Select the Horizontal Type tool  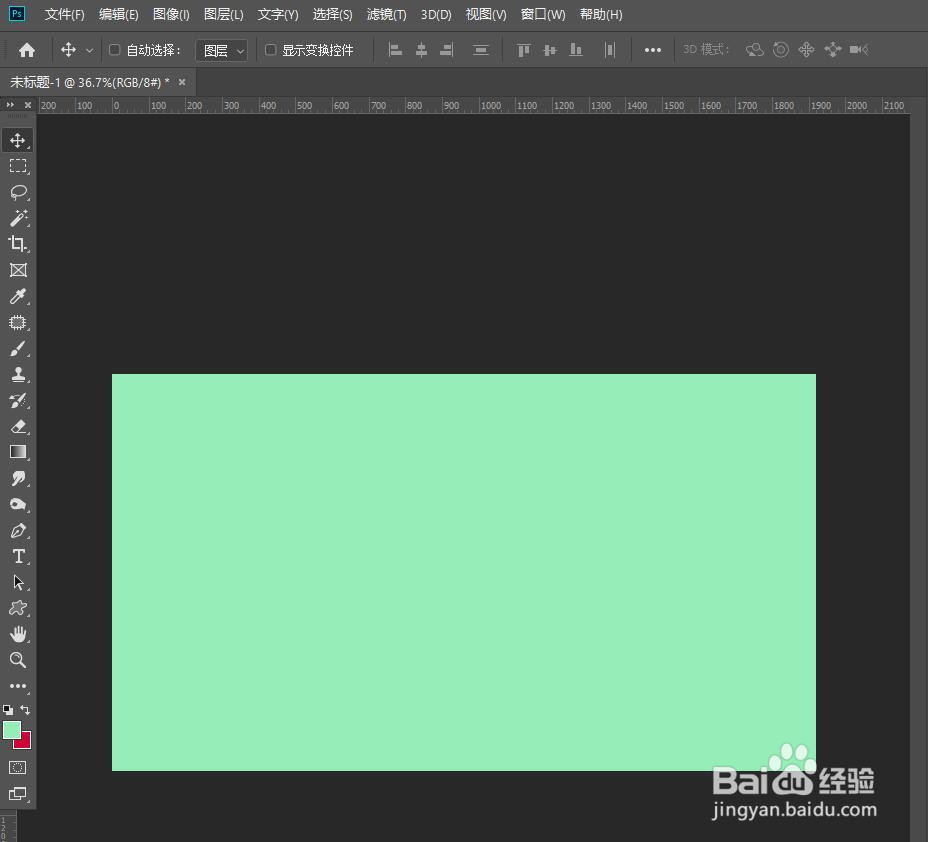coord(18,556)
